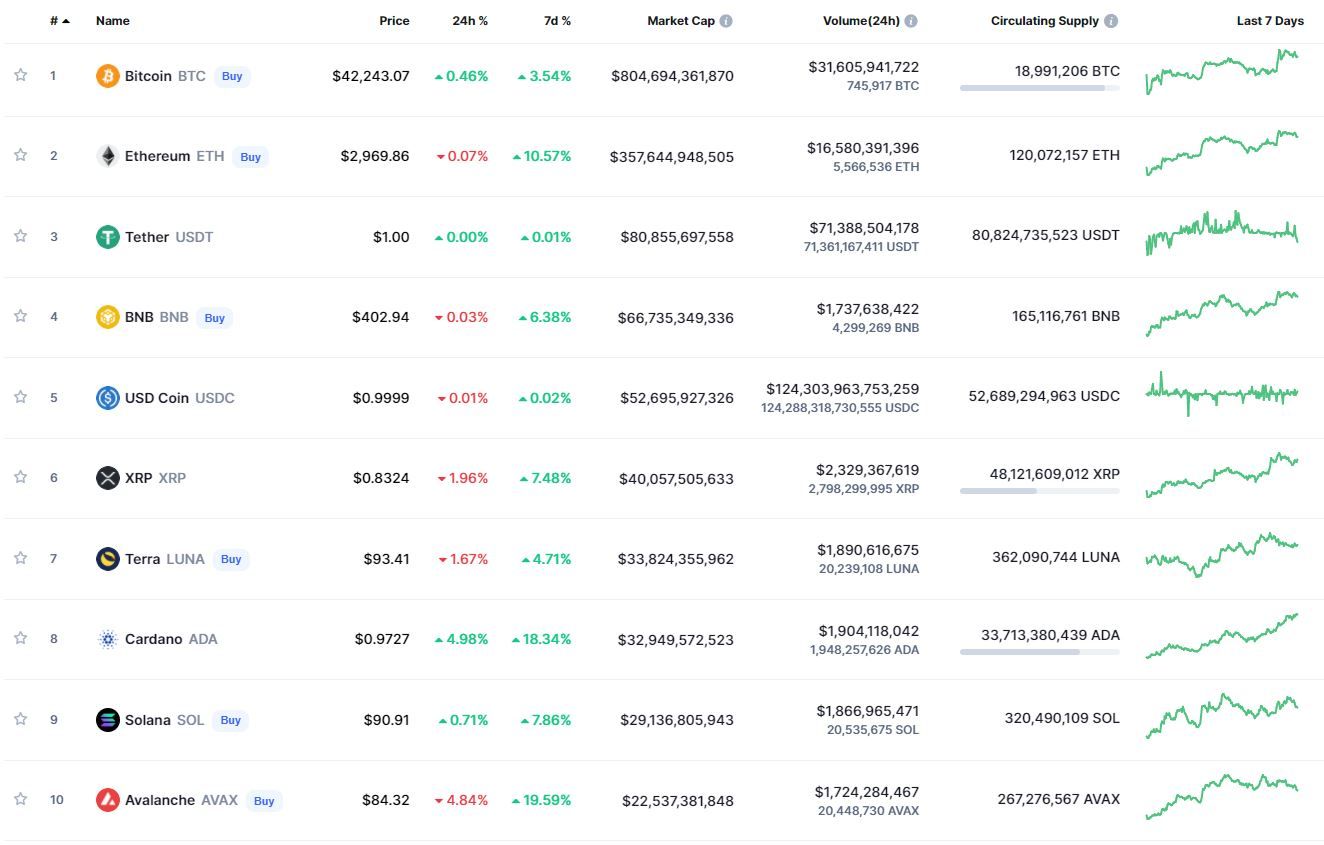Star XRP for the watchlist
This screenshot has height=845, width=1324.
[20, 477]
